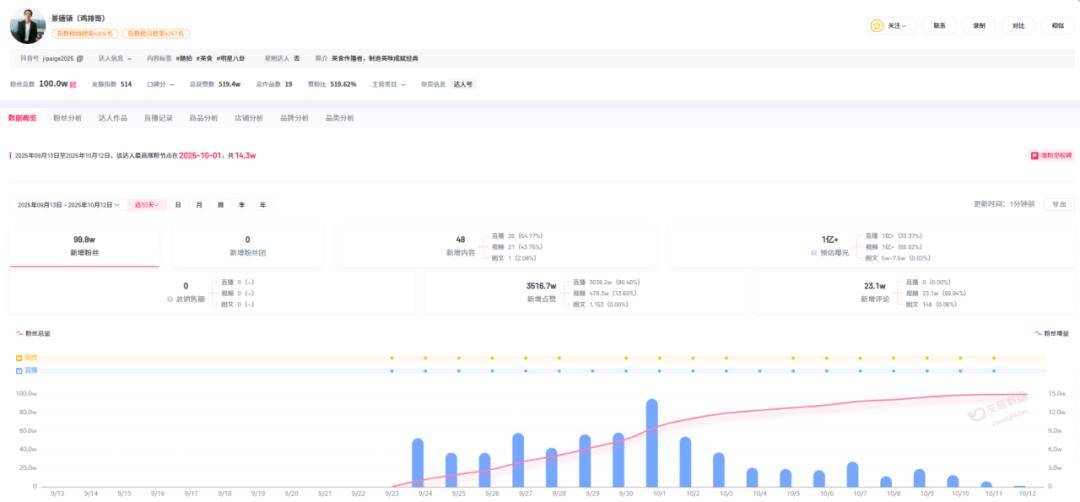Click the info icon beside 总销售额
Viewport: 1080px width, 502px height.
click(x=170, y=298)
